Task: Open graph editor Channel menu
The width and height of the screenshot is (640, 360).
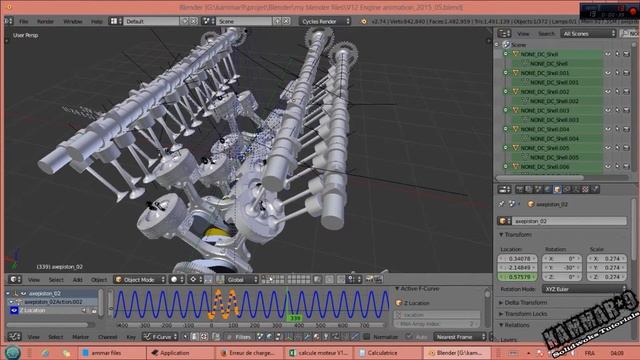Action: click(108, 336)
